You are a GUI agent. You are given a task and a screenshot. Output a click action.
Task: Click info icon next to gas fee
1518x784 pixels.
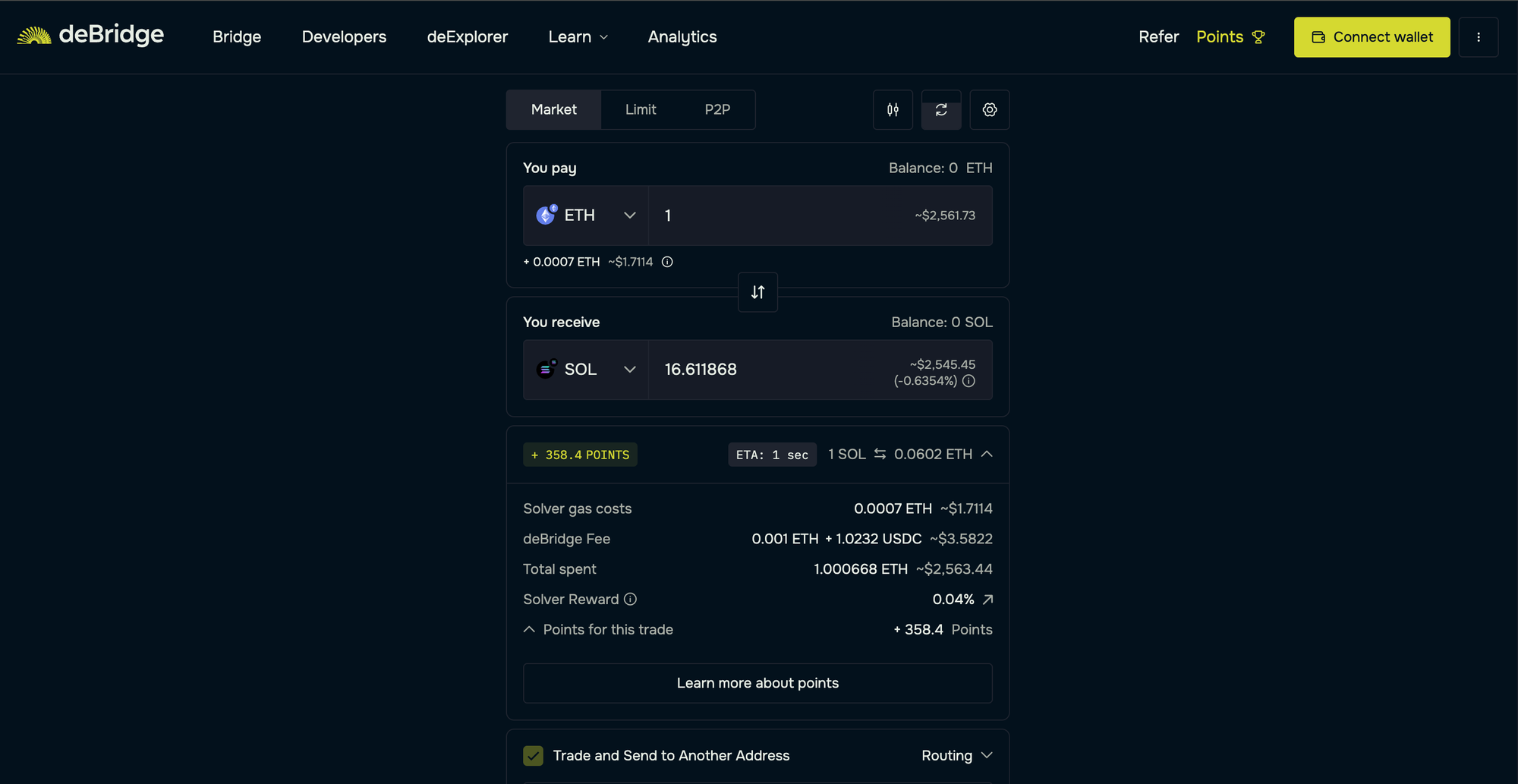[667, 262]
